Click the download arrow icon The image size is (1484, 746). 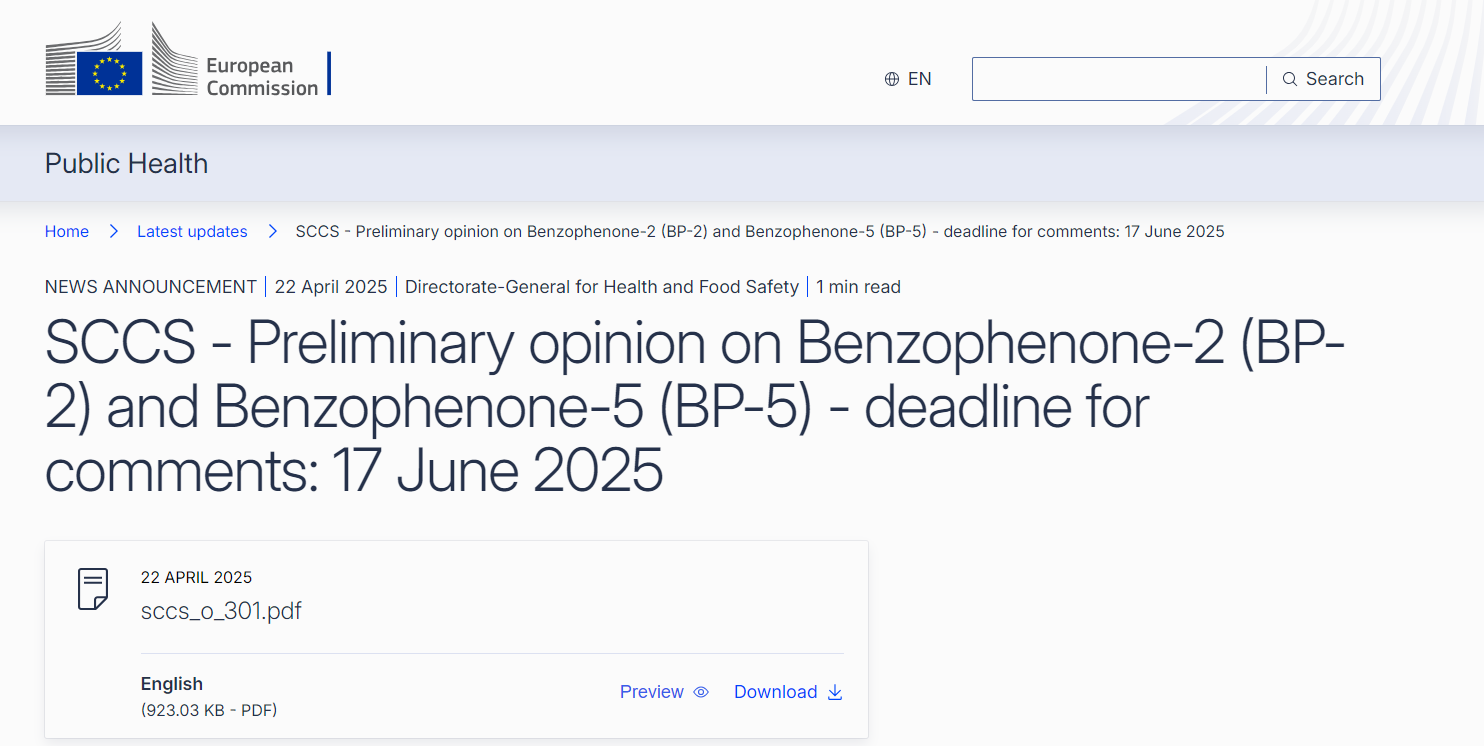(x=835, y=692)
